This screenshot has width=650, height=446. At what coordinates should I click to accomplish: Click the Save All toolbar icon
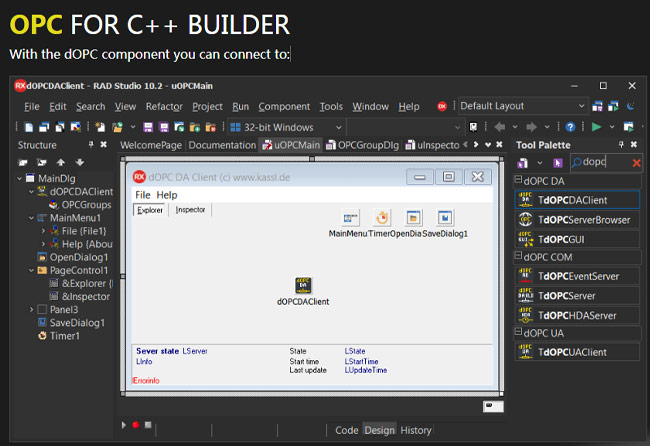point(164,127)
